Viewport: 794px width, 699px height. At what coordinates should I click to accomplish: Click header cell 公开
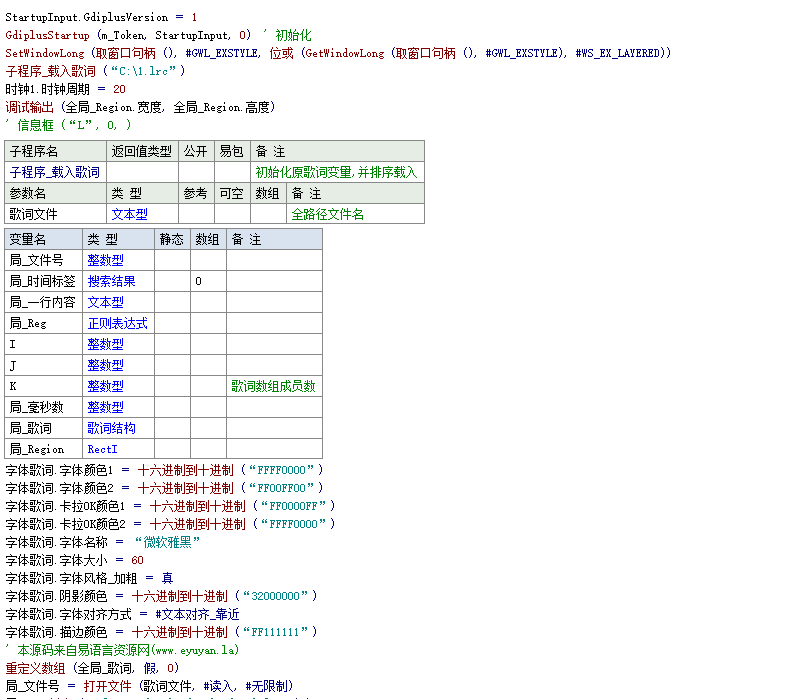point(196,151)
